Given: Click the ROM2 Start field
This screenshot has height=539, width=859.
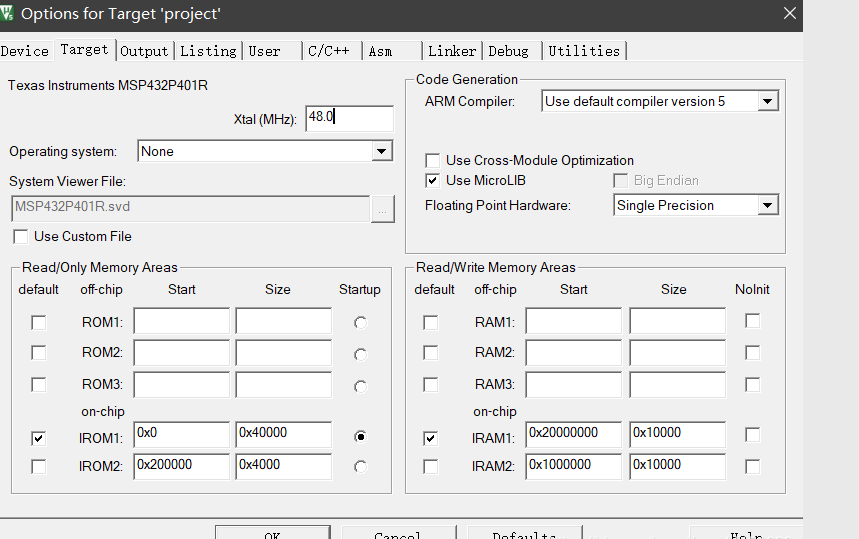Looking at the screenshot, I should click(x=181, y=353).
